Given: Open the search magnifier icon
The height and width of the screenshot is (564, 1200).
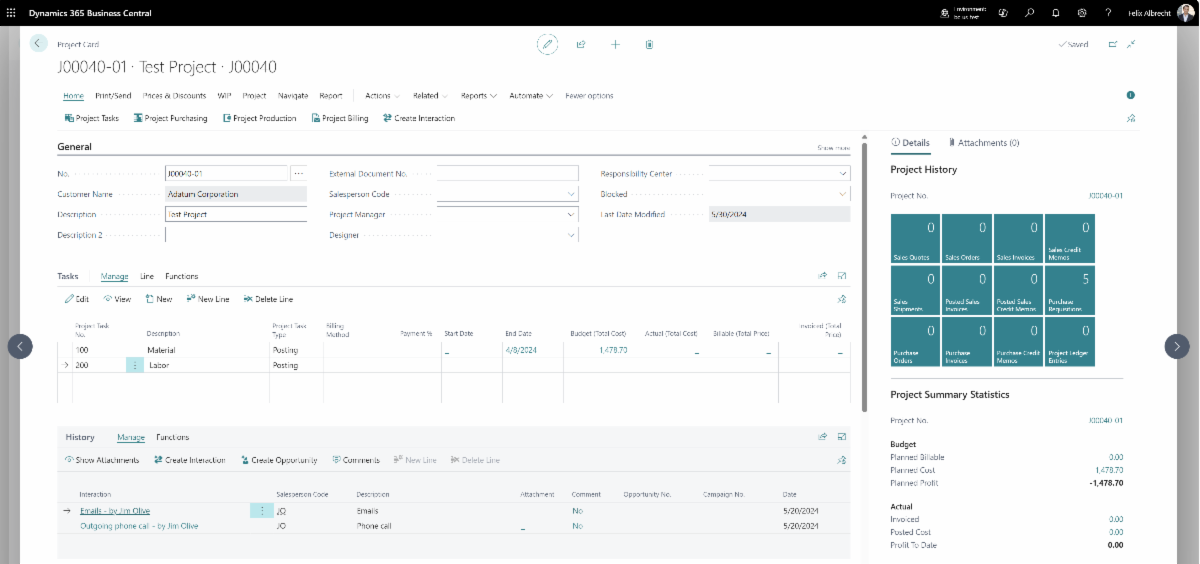Looking at the screenshot, I should click(x=1029, y=13).
